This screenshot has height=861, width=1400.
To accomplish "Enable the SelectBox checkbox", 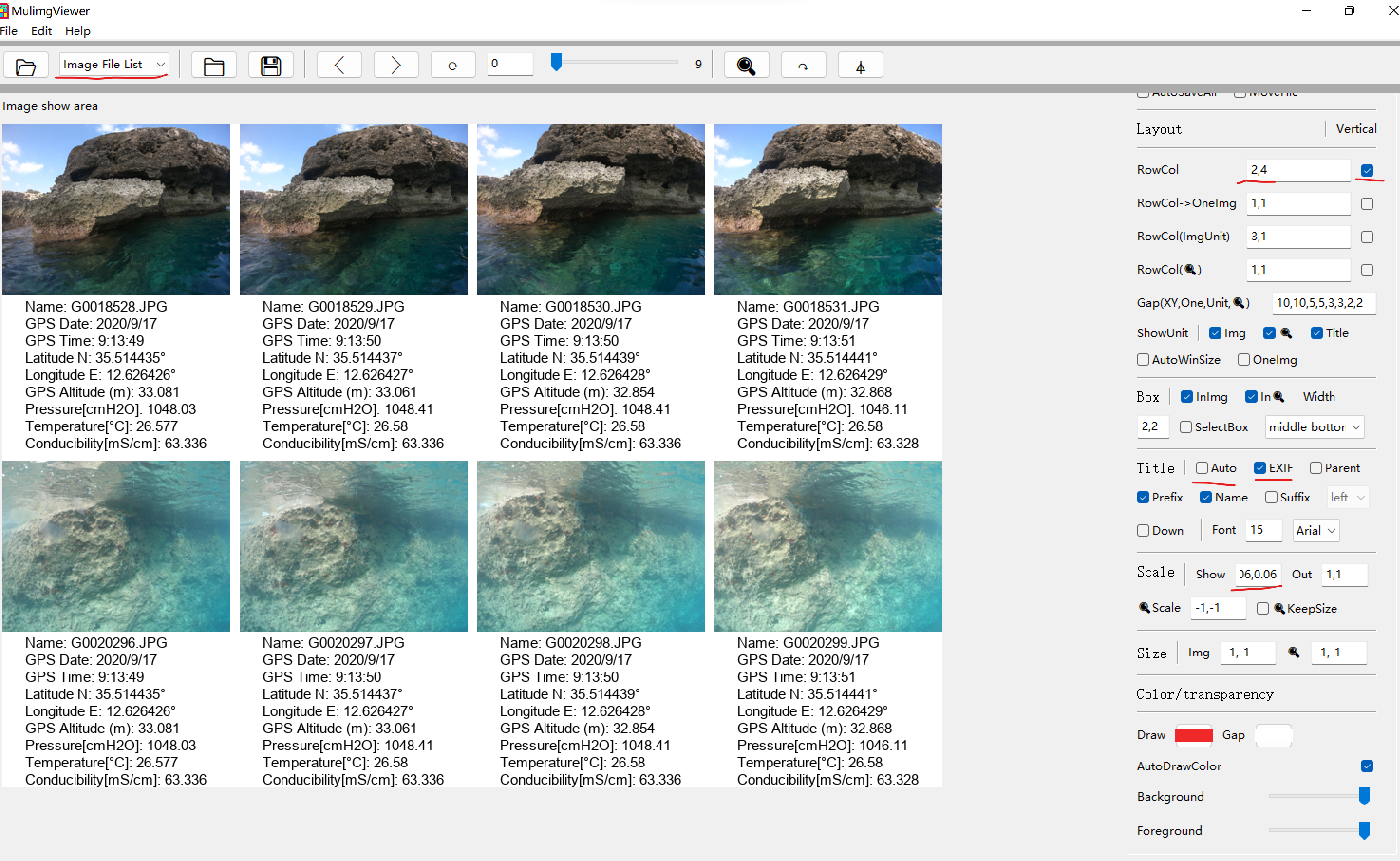I will 1186,426.
